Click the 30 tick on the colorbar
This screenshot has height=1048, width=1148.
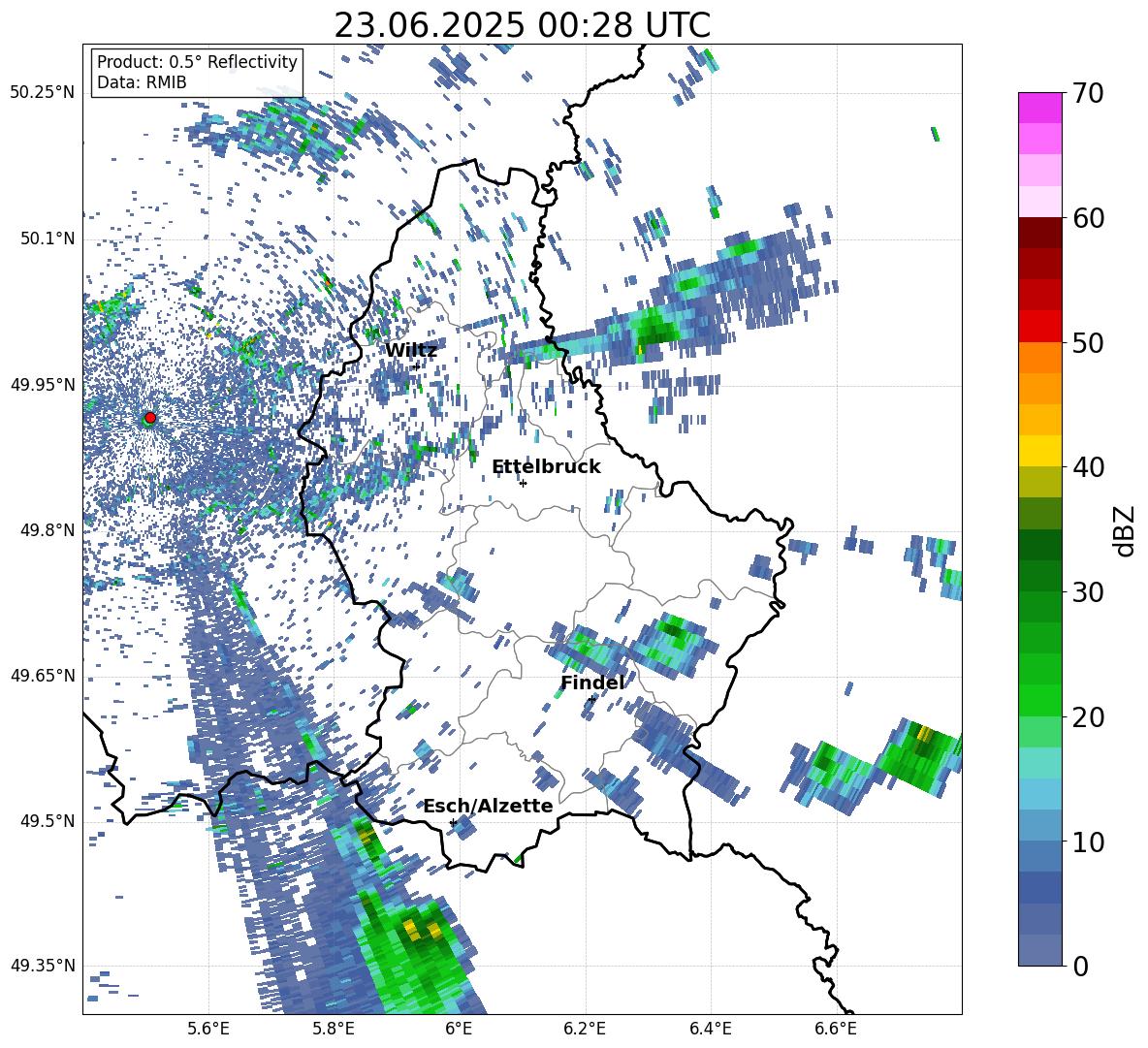(x=1087, y=592)
